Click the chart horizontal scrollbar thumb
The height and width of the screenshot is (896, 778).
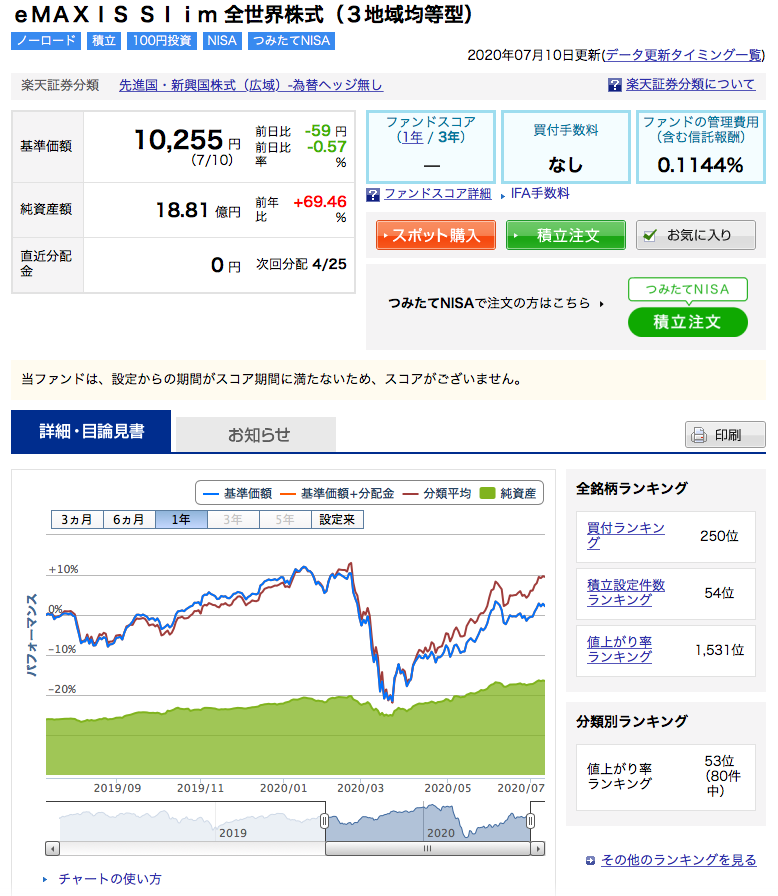428,849
